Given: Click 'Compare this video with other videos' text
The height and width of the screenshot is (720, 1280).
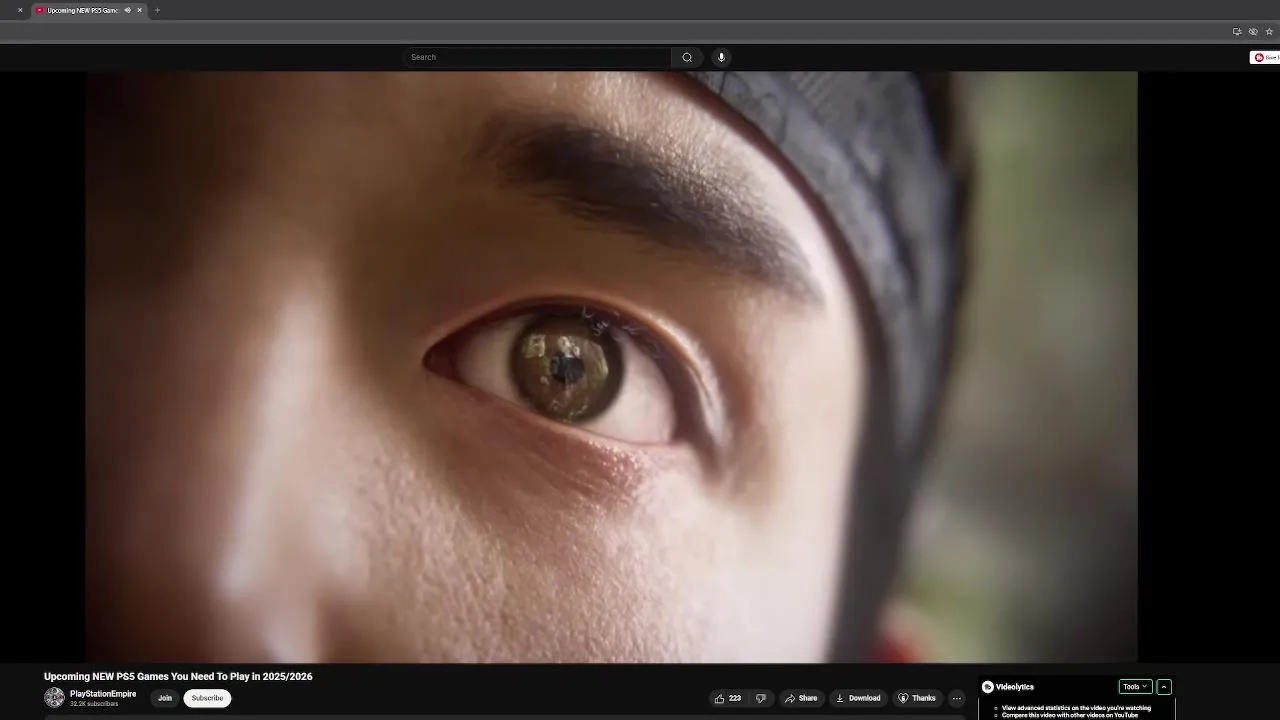Looking at the screenshot, I should (1070, 715).
